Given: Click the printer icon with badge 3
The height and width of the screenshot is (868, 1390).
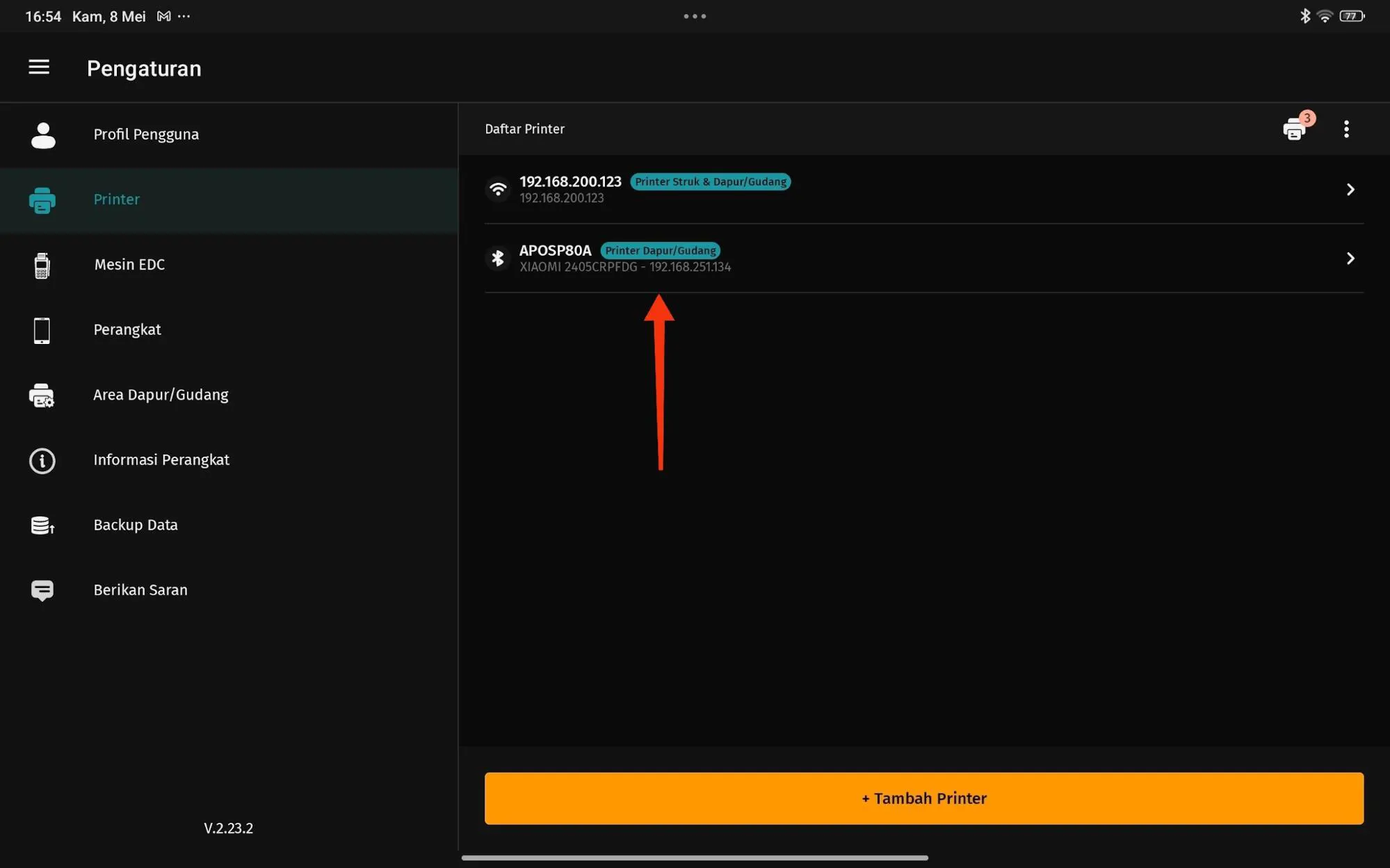Looking at the screenshot, I should click(1295, 129).
